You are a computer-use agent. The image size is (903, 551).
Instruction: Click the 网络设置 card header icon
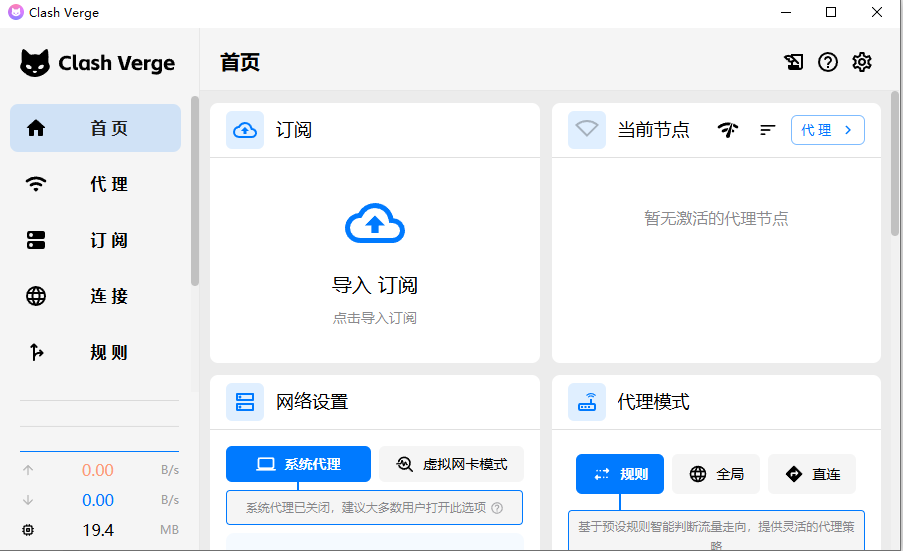(245, 402)
